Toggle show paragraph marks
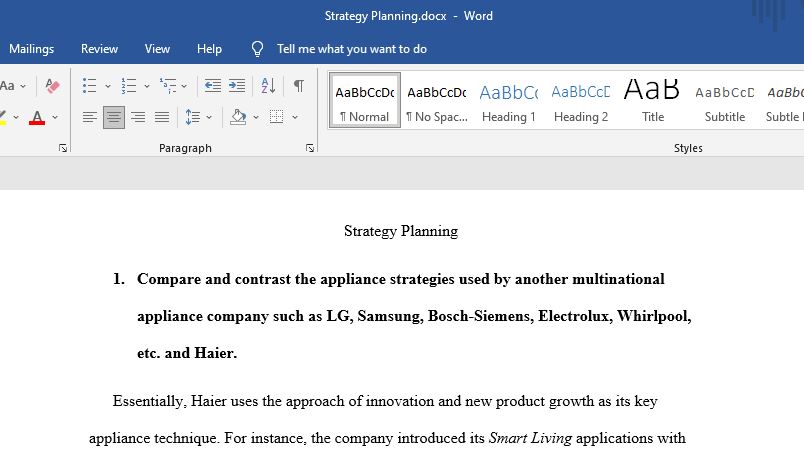Viewport: 804px width, 453px height. pyautogui.click(x=298, y=86)
